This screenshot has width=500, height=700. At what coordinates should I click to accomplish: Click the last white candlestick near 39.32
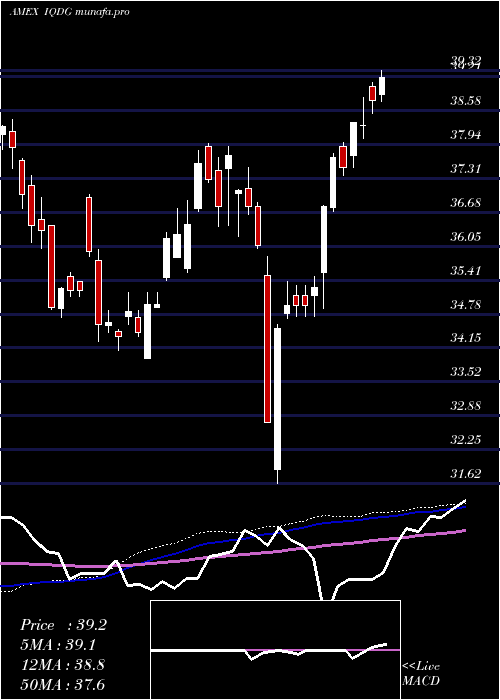[382, 86]
